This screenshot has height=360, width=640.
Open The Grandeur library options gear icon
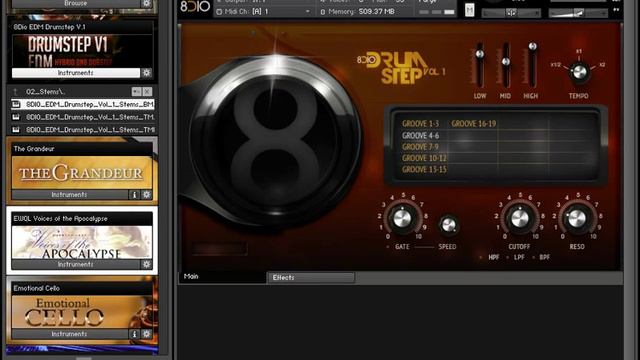point(147,195)
